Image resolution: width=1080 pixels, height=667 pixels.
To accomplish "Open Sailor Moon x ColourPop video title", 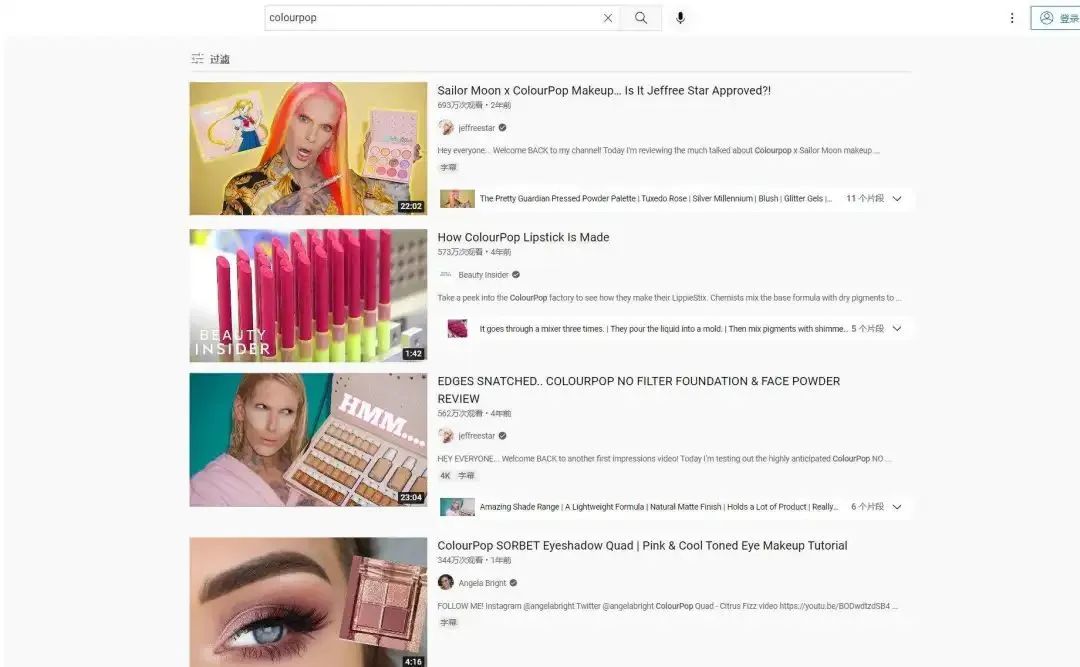I will (x=604, y=90).
